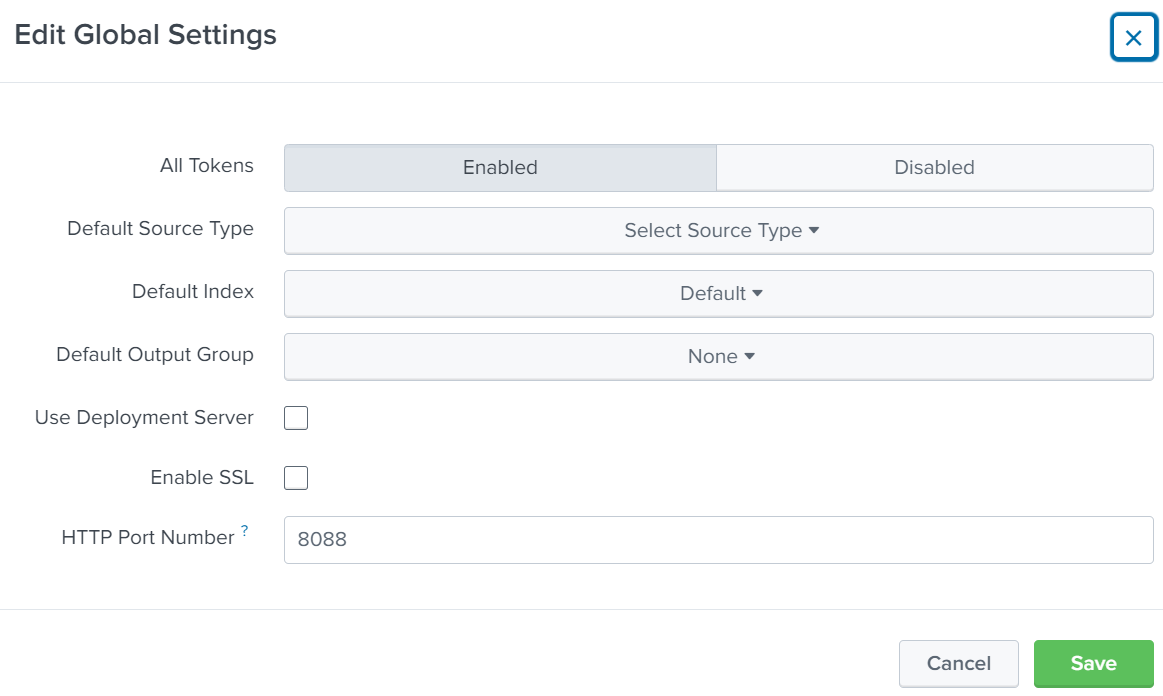Check the Use Deployment Server checkbox
1163x696 pixels.
(296, 418)
